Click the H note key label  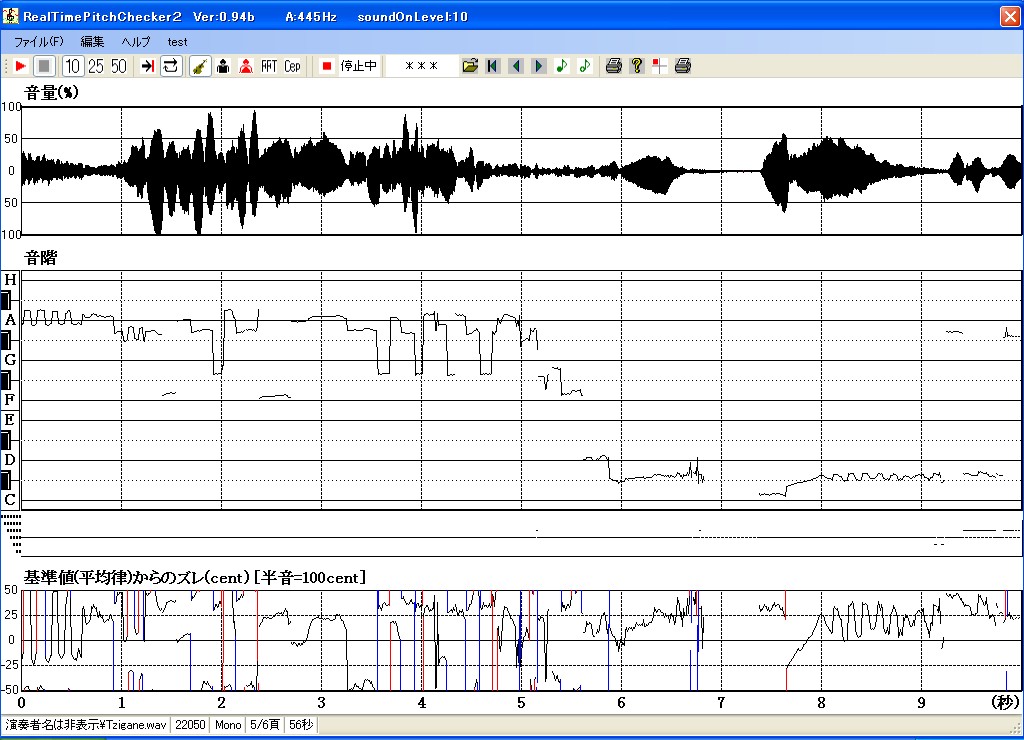[10, 280]
